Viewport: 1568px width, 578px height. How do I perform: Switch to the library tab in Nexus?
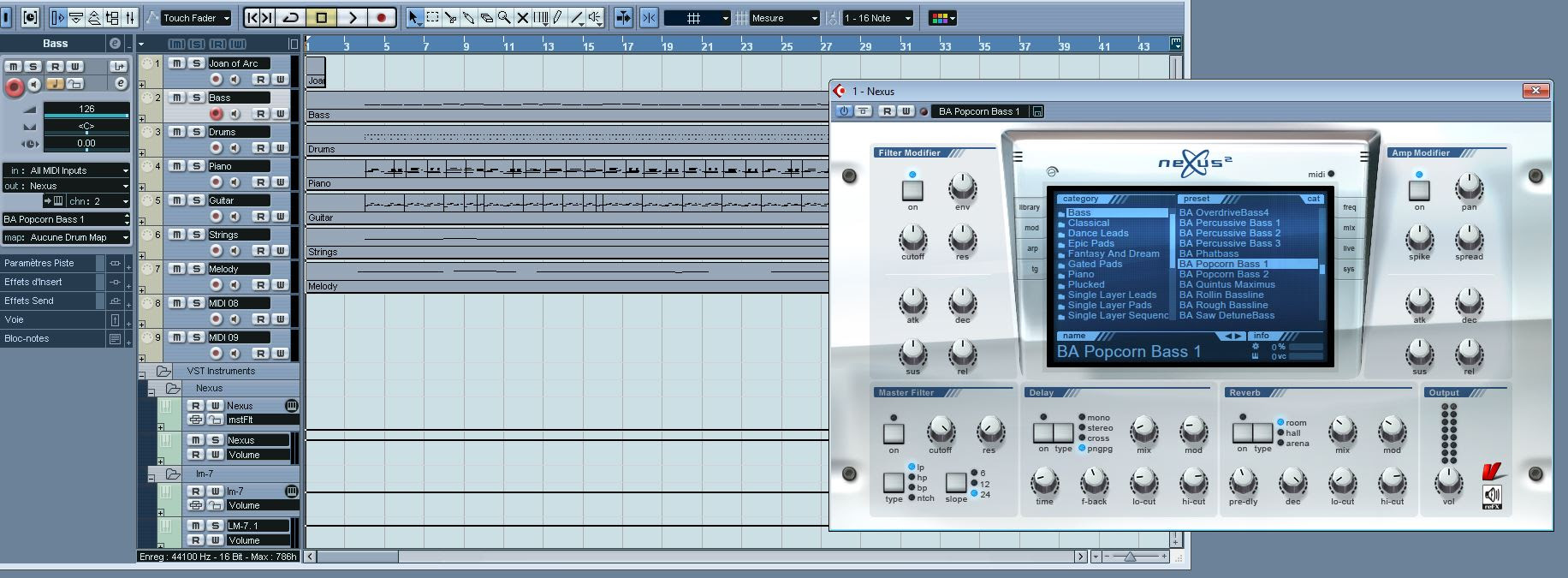(x=1029, y=207)
